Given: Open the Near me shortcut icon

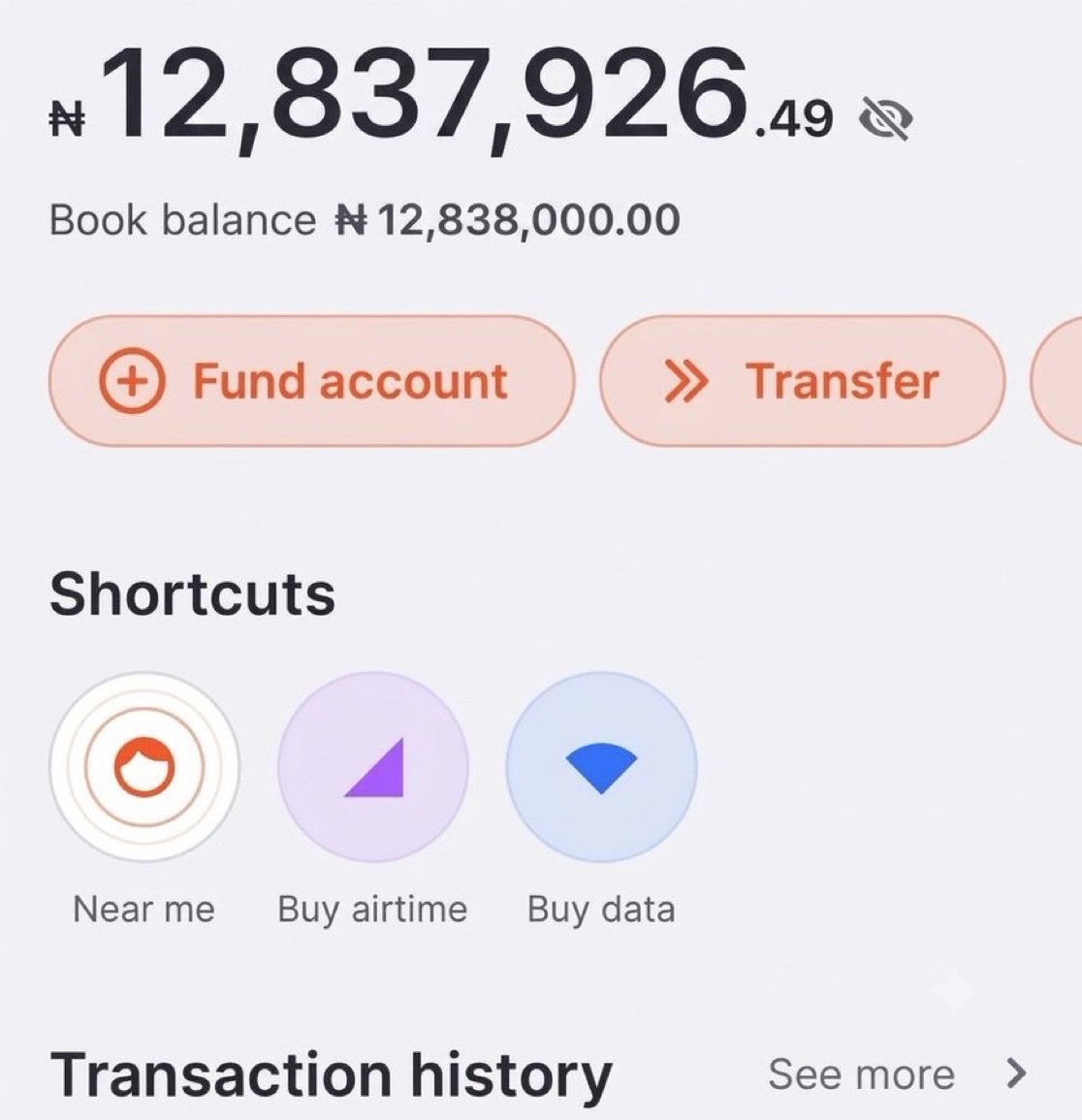Looking at the screenshot, I should (x=144, y=766).
